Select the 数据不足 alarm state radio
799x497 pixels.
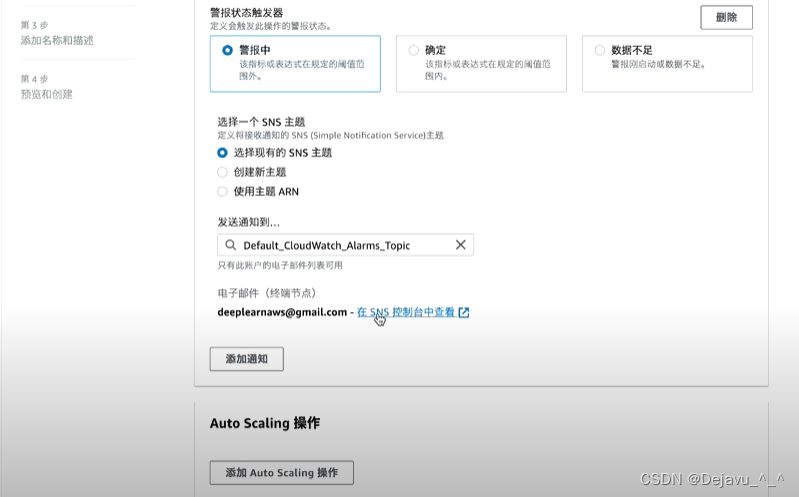[x=600, y=50]
